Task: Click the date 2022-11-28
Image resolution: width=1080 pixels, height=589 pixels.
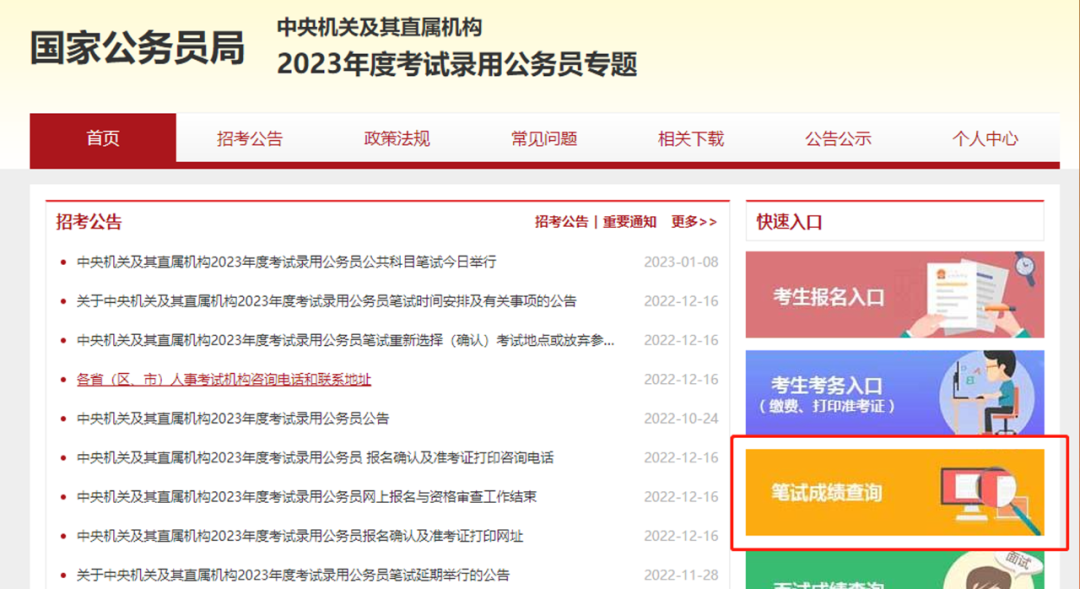Action: click(681, 575)
